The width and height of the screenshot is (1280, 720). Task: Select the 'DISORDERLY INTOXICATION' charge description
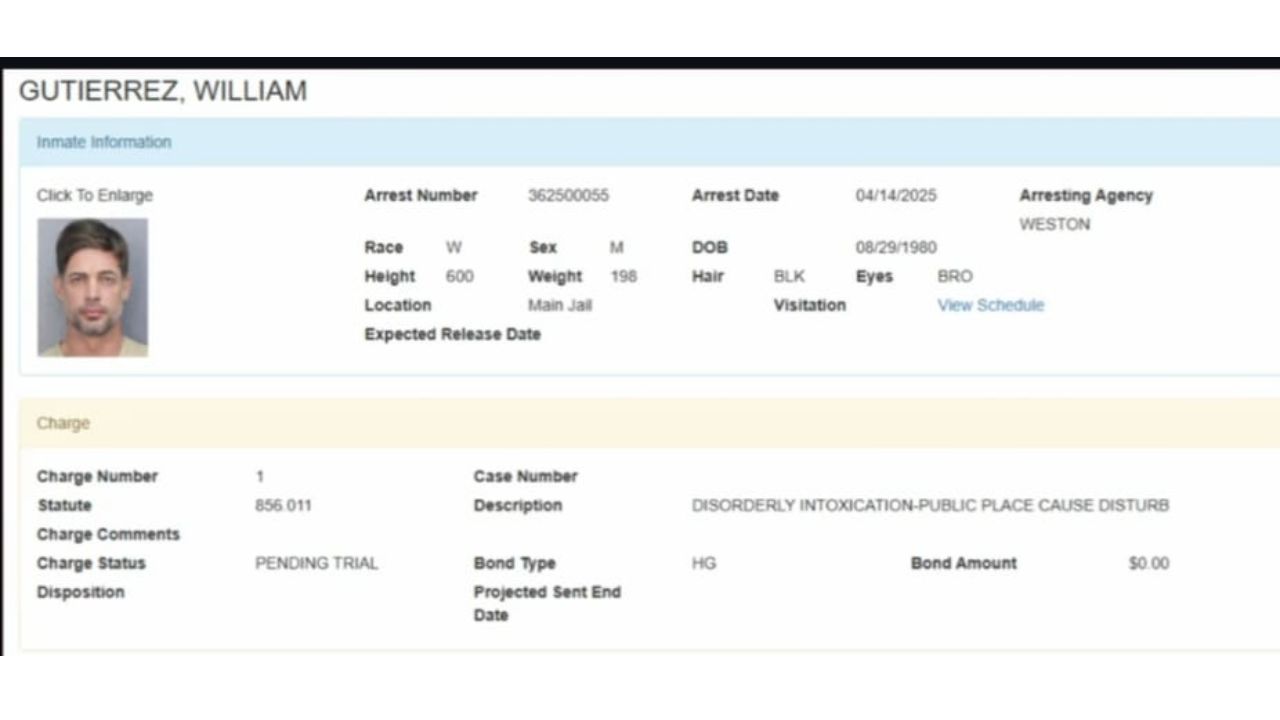930,505
